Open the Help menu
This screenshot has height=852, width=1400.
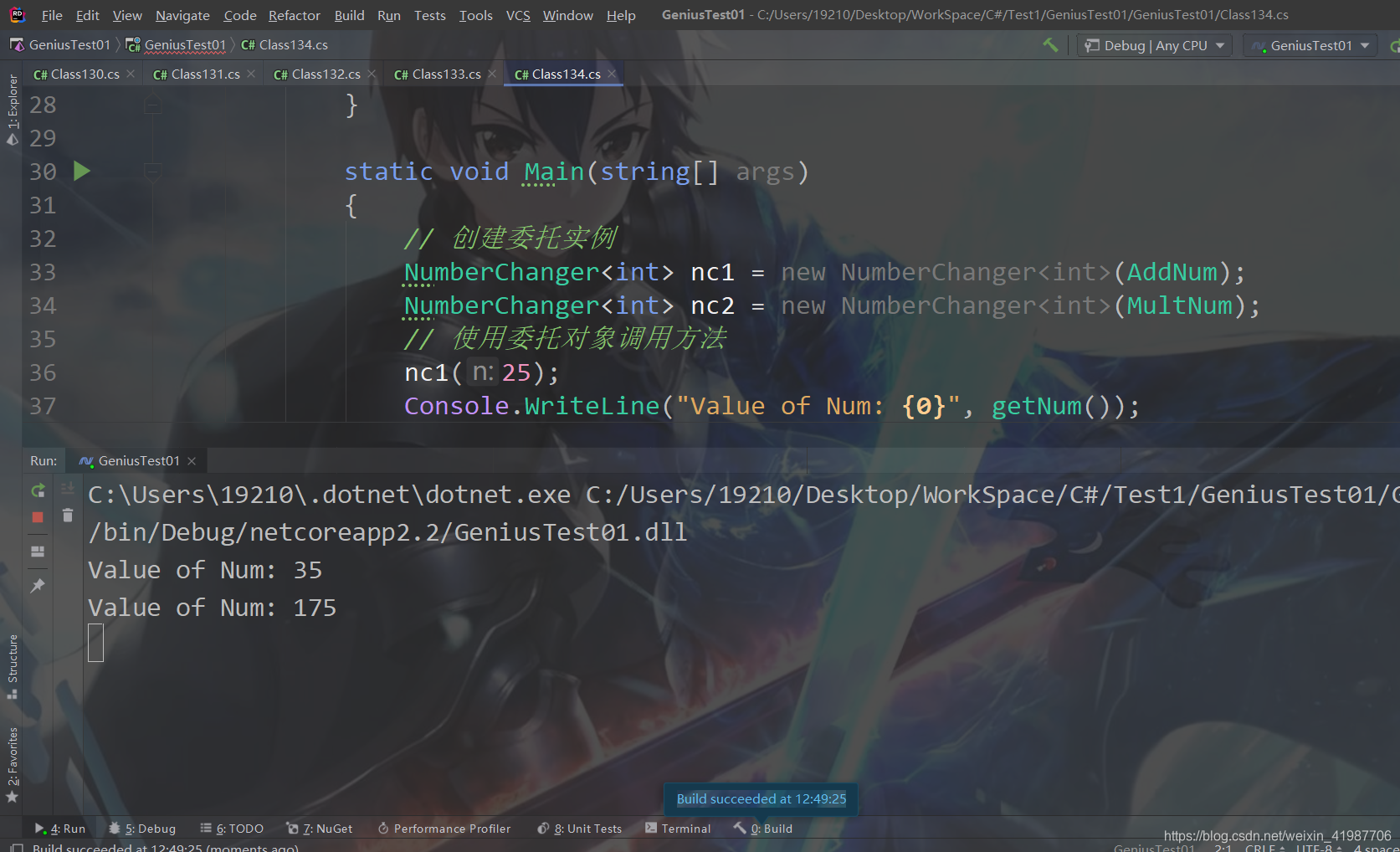click(x=621, y=15)
